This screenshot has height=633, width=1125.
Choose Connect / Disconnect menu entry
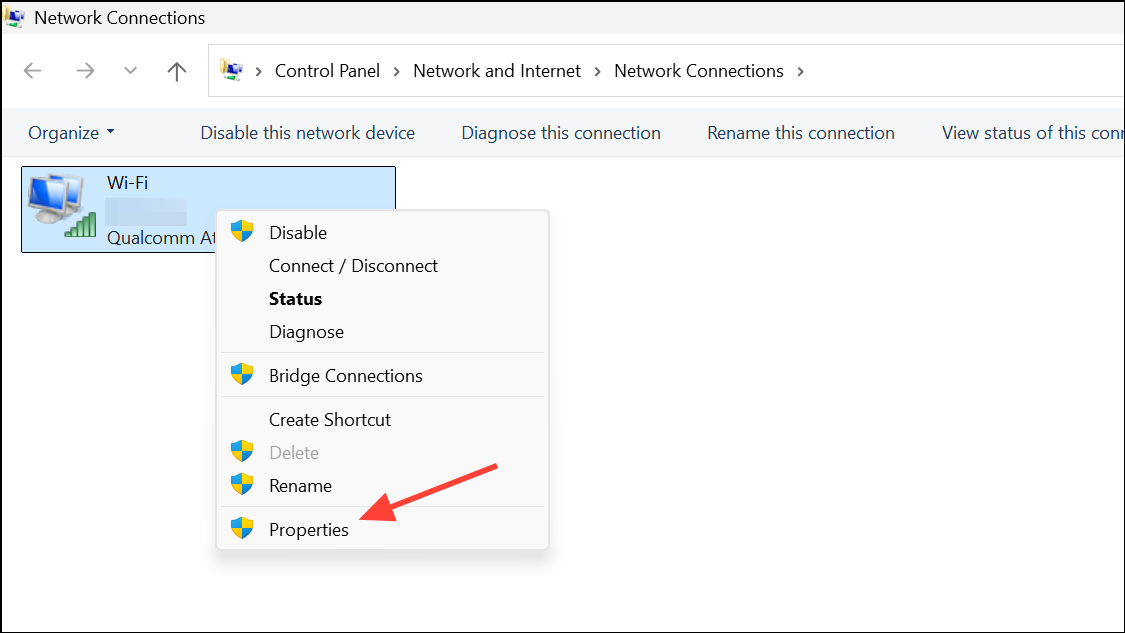click(353, 265)
